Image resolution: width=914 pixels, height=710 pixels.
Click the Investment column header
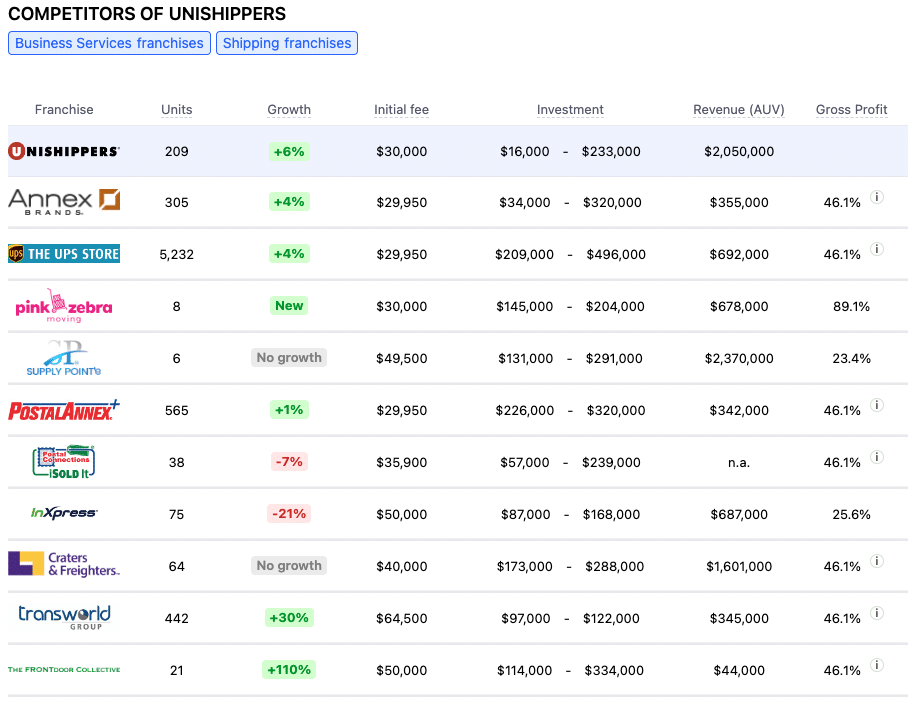pyautogui.click(x=570, y=110)
